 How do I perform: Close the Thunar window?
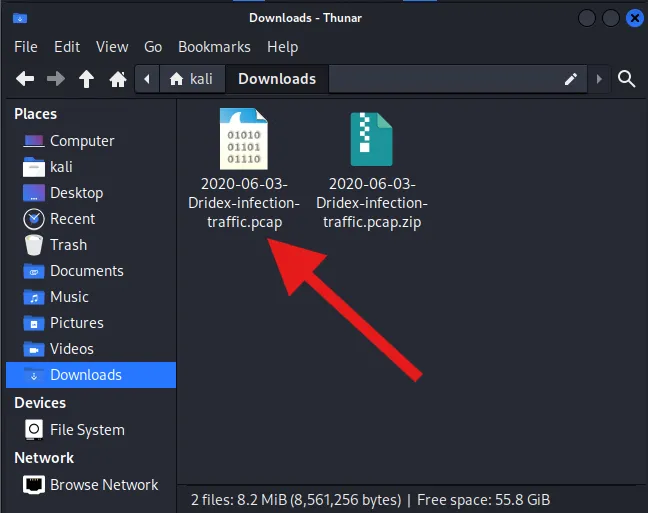click(634, 18)
